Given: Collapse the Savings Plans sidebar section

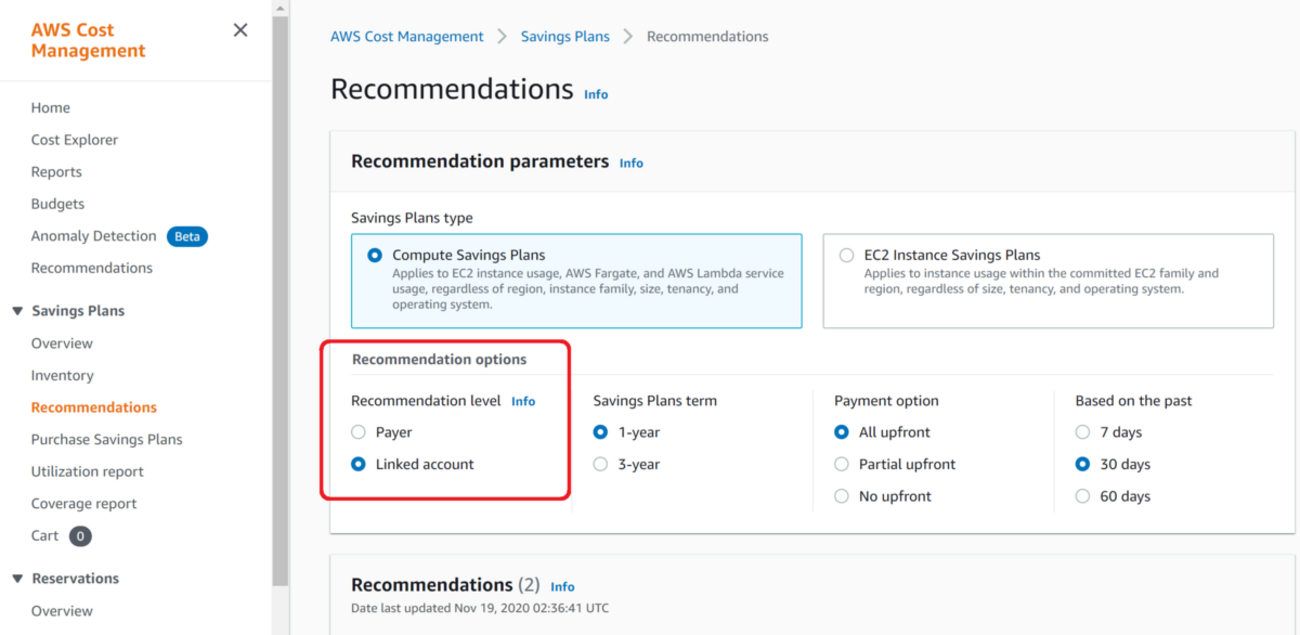Looking at the screenshot, I should click(17, 311).
